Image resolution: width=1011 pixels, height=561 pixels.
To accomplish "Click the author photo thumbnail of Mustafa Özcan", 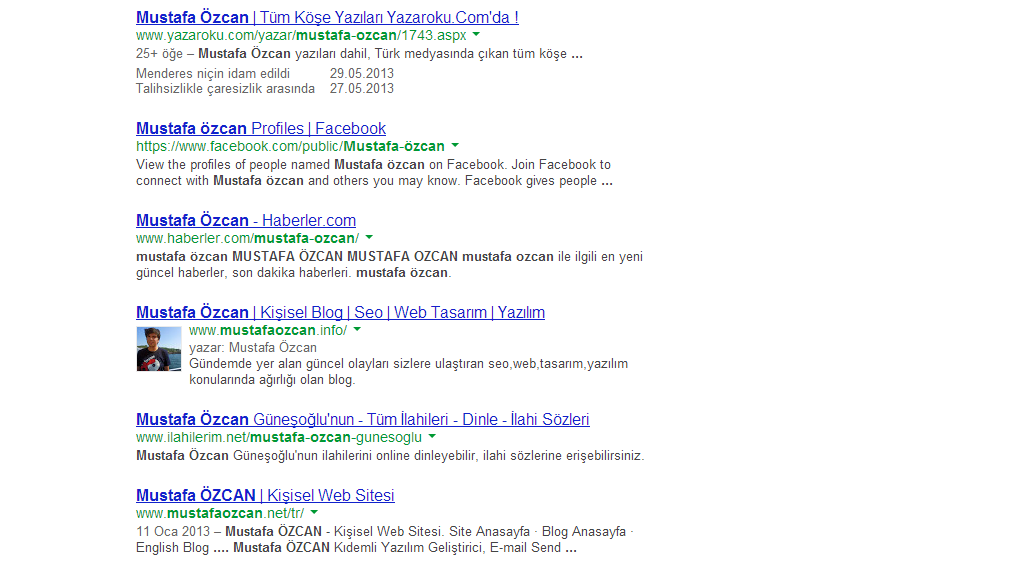I will [159, 349].
